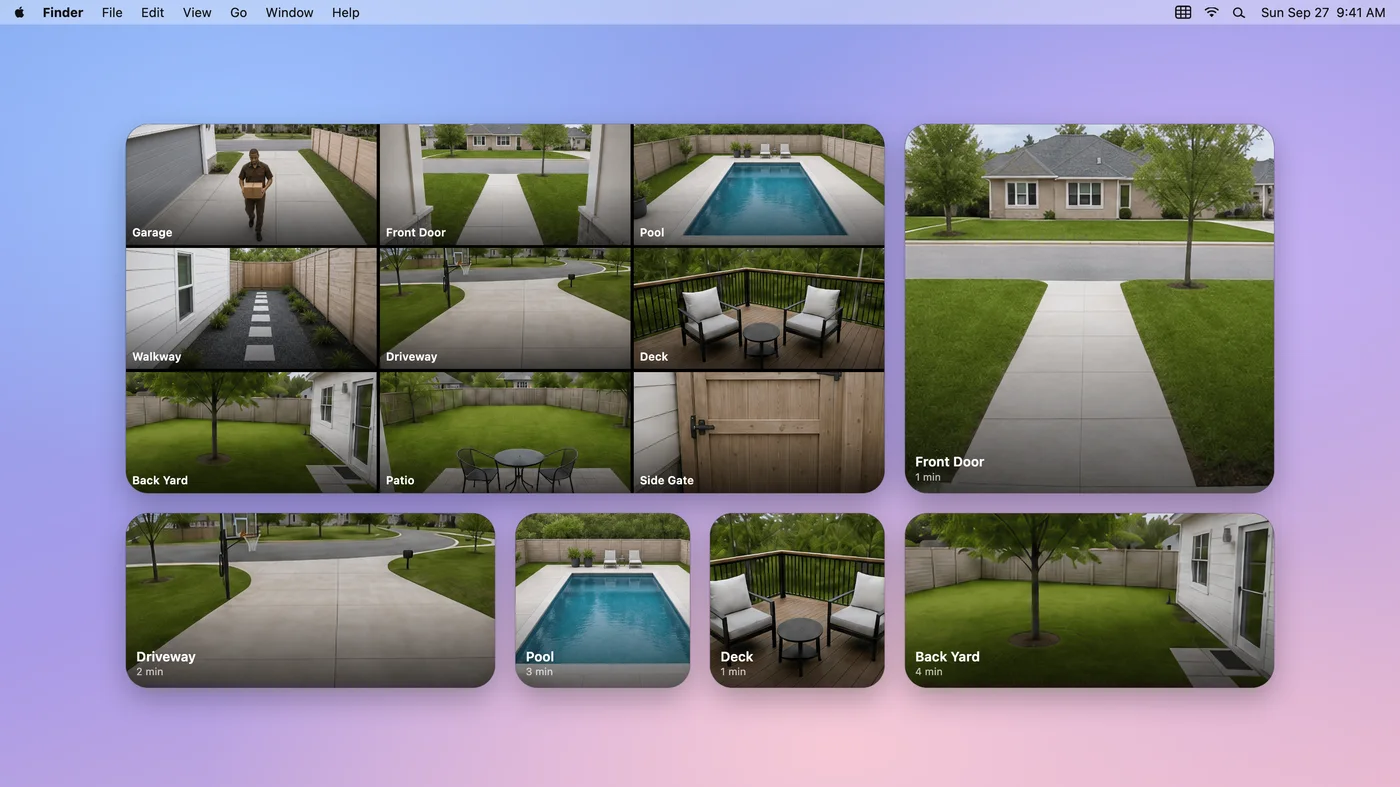Select the Walkway camera tile

[x=252, y=309]
